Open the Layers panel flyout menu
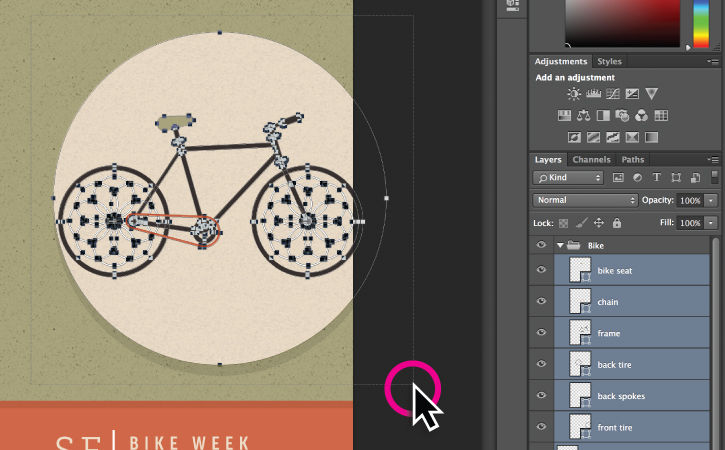 coord(713,160)
